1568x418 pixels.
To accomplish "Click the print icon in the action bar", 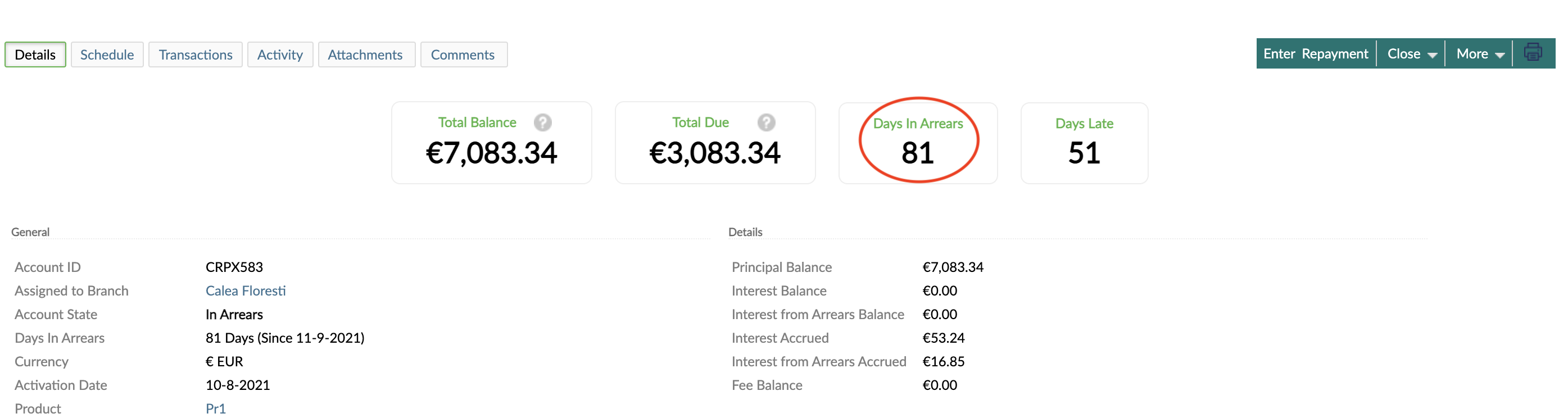I will [1533, 52].
